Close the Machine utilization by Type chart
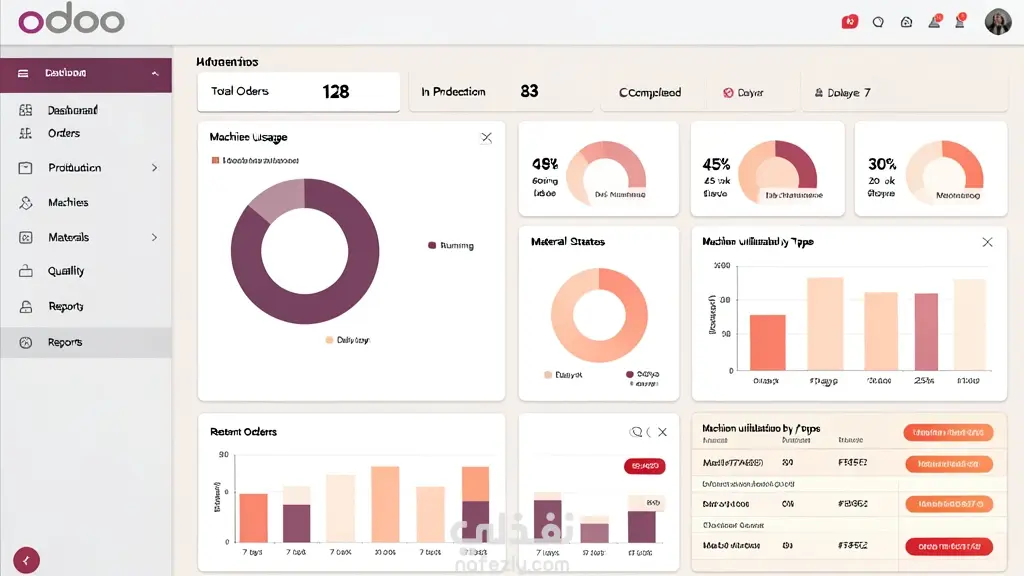1024x576 pixels. pyautogui.click(x=987, y=242)
